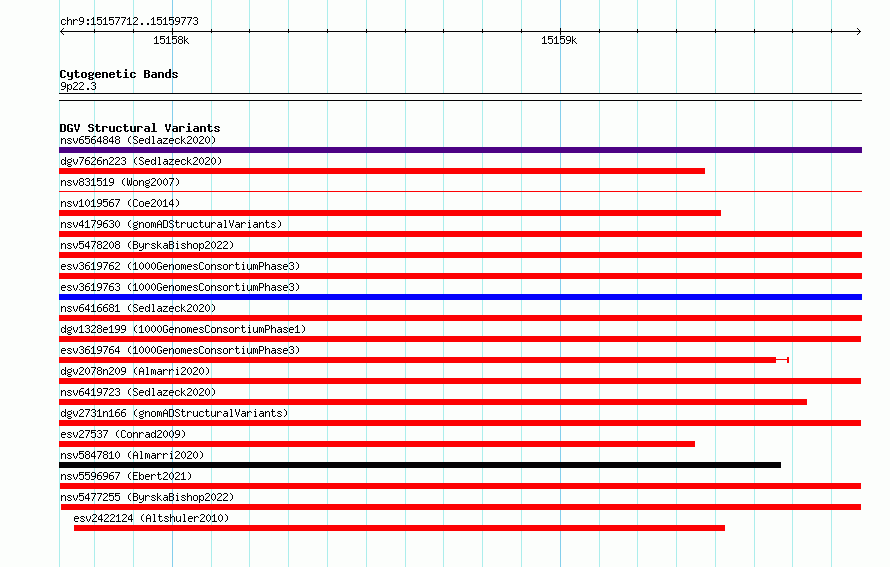Select the 9p22.3 band label
The width and height of the screenshot is (890, 567).
pos(78,86)
